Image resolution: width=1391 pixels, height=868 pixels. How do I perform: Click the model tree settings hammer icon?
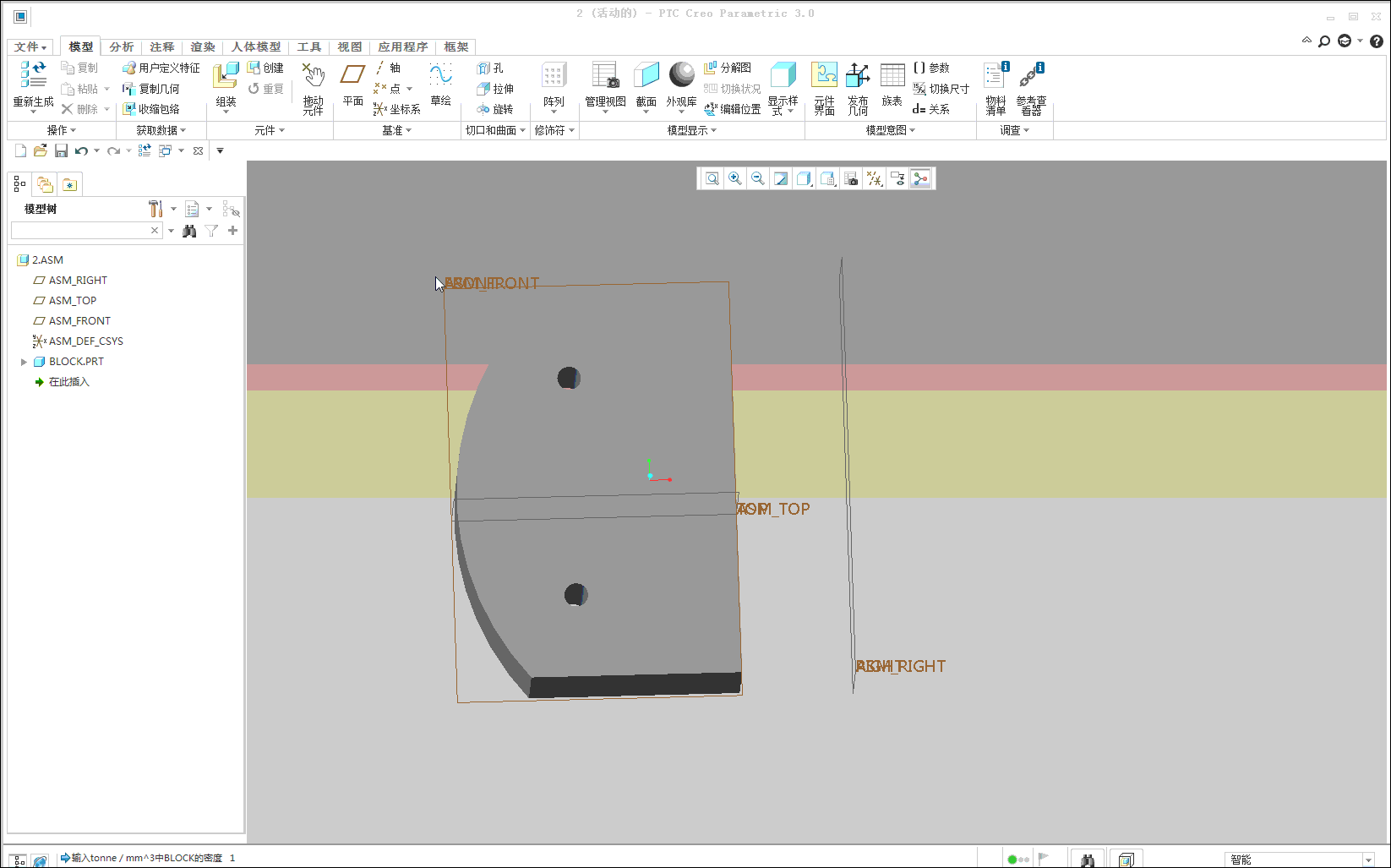pyautogui.click(x=155, y=209)
